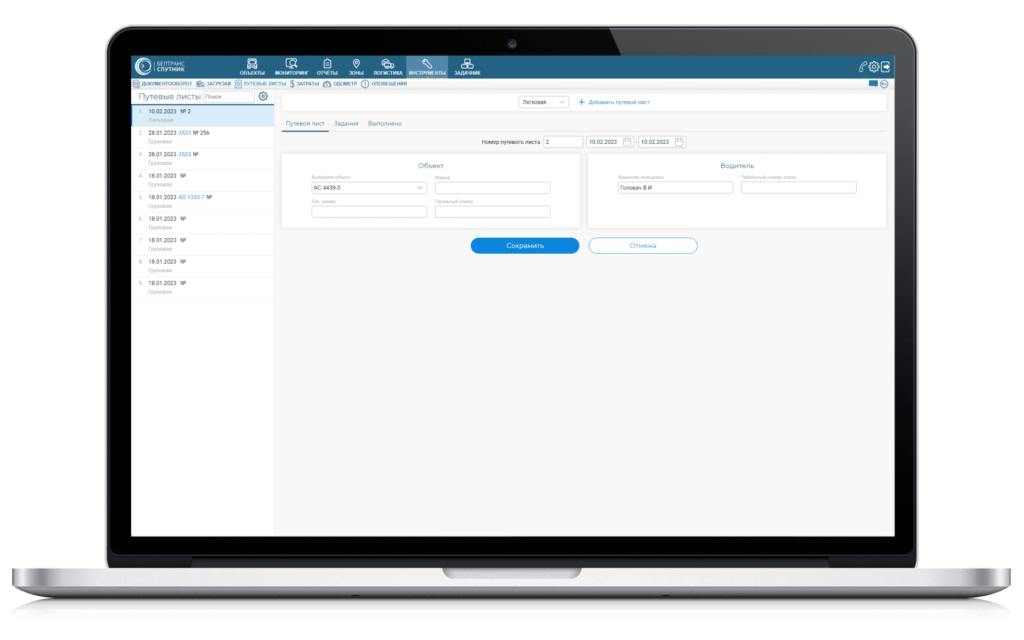Click Добавить путевой лист link

pos(614,102)
